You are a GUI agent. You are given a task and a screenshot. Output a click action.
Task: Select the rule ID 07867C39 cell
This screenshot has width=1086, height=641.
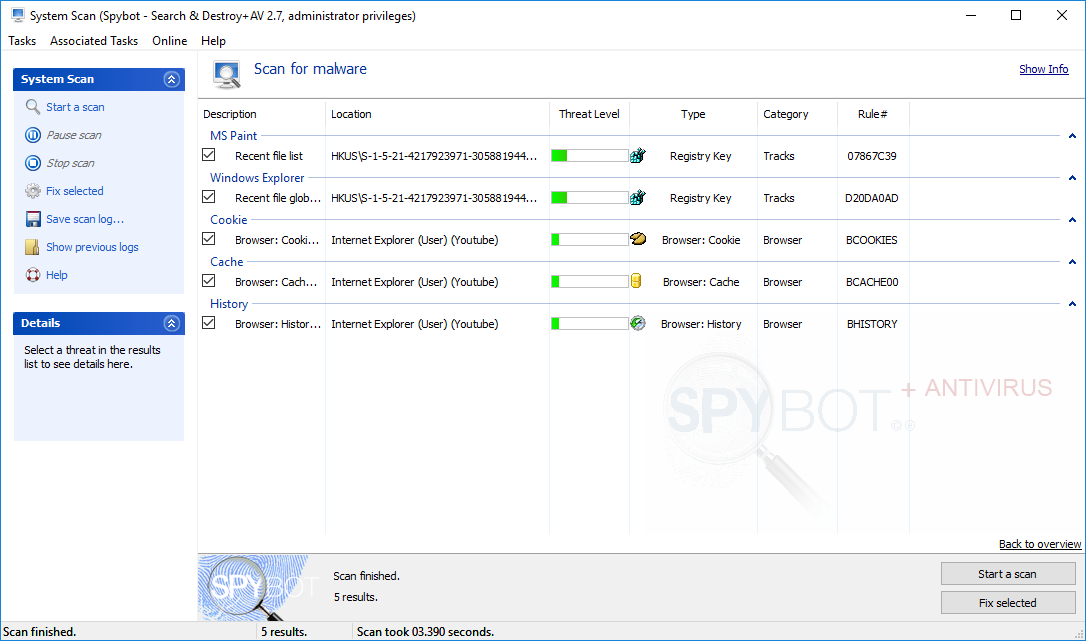pos(872,156)
